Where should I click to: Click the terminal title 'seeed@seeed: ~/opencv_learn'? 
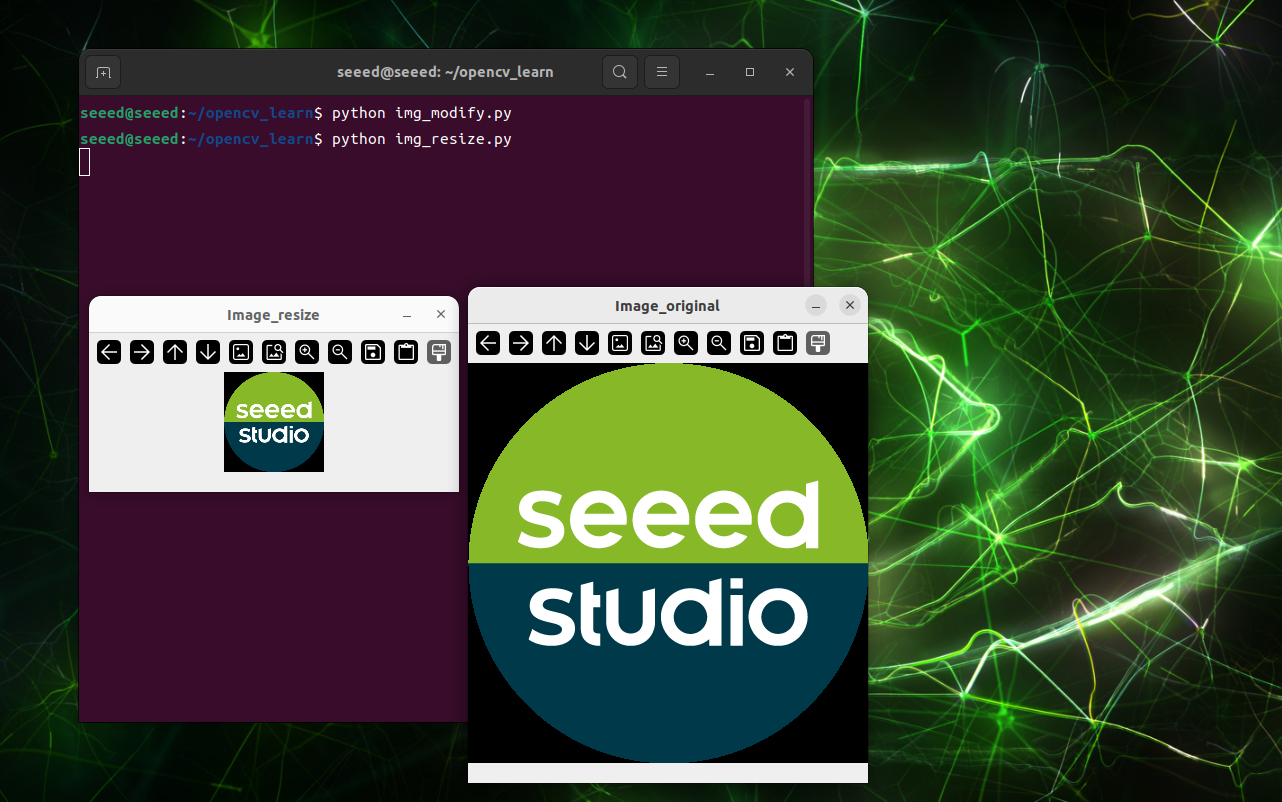445,72
